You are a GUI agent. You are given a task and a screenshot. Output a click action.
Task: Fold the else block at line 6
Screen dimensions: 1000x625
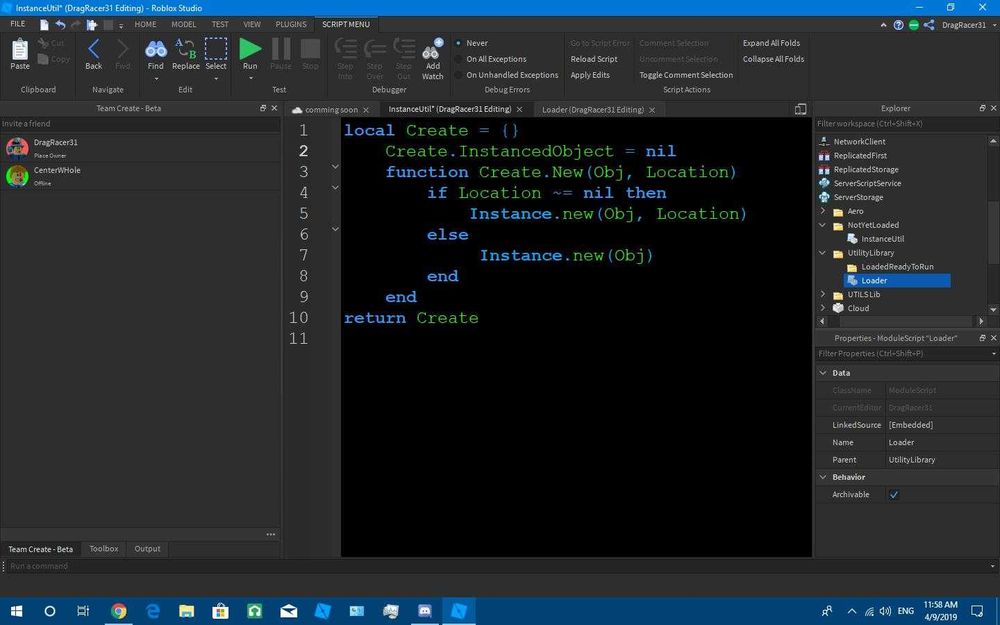335,229
